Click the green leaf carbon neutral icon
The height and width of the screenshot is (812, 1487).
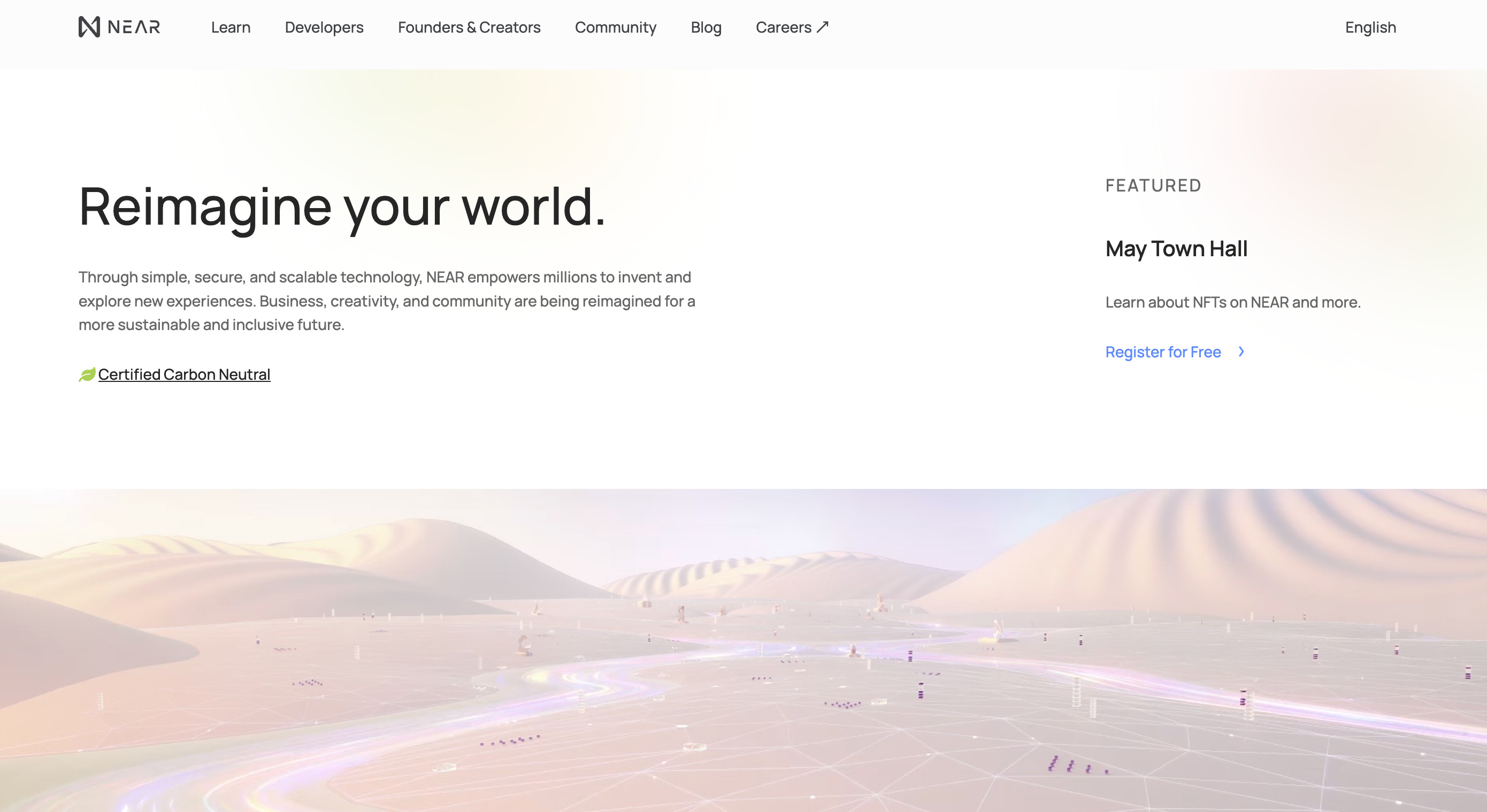click(x=87, y=374)
